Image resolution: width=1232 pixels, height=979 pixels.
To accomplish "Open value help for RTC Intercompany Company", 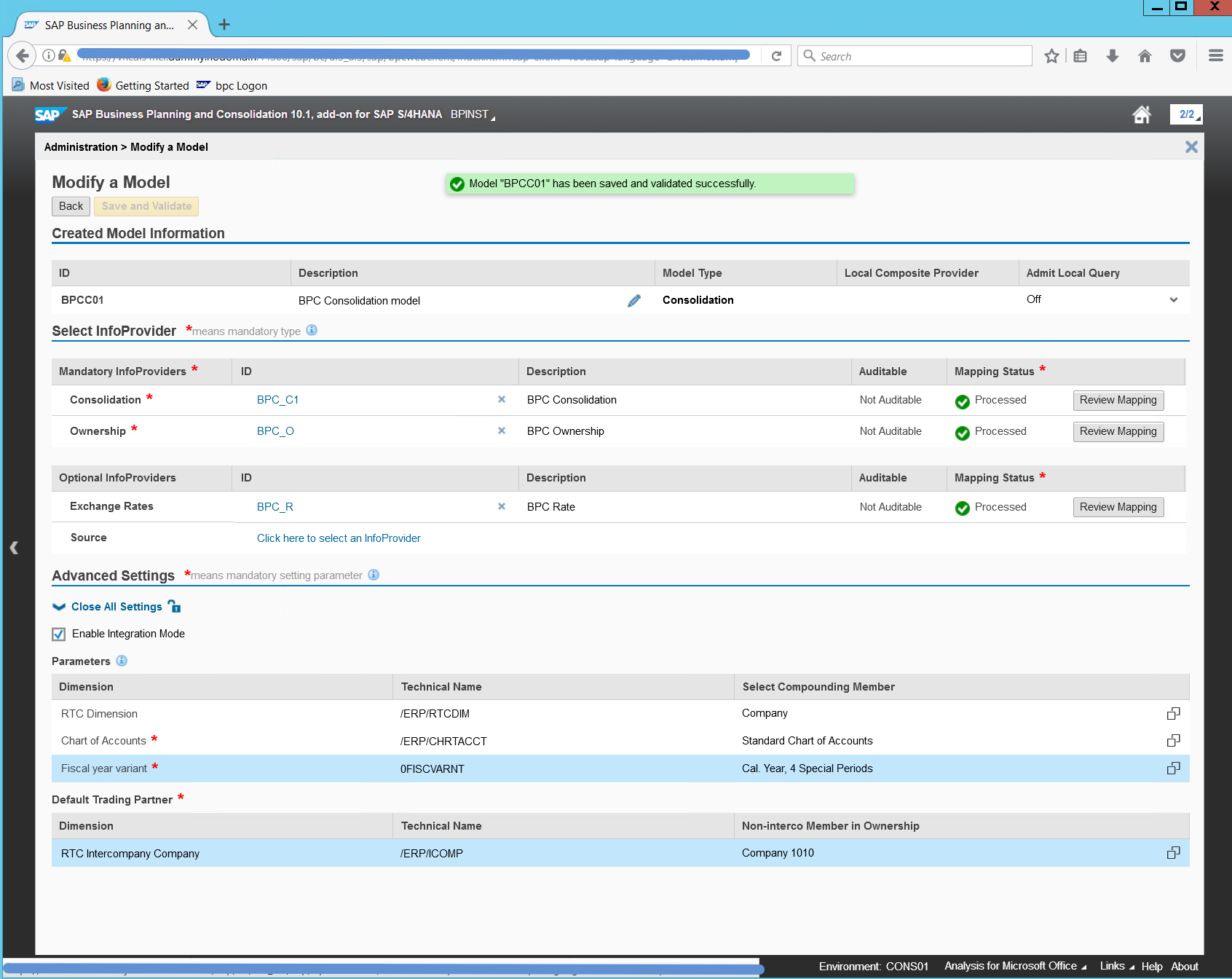I will 1173,853.
